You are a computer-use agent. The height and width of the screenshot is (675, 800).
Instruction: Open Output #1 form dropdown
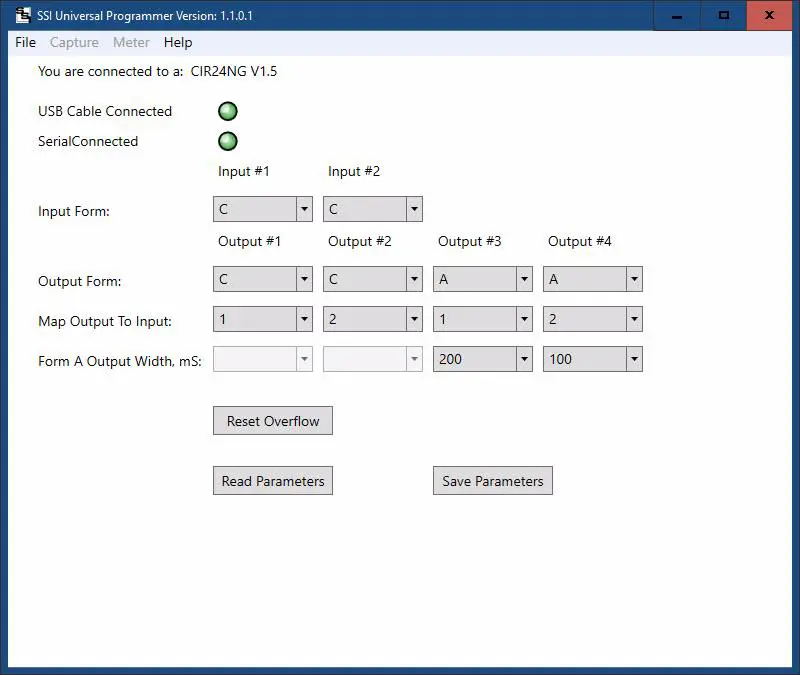[263, 279]
